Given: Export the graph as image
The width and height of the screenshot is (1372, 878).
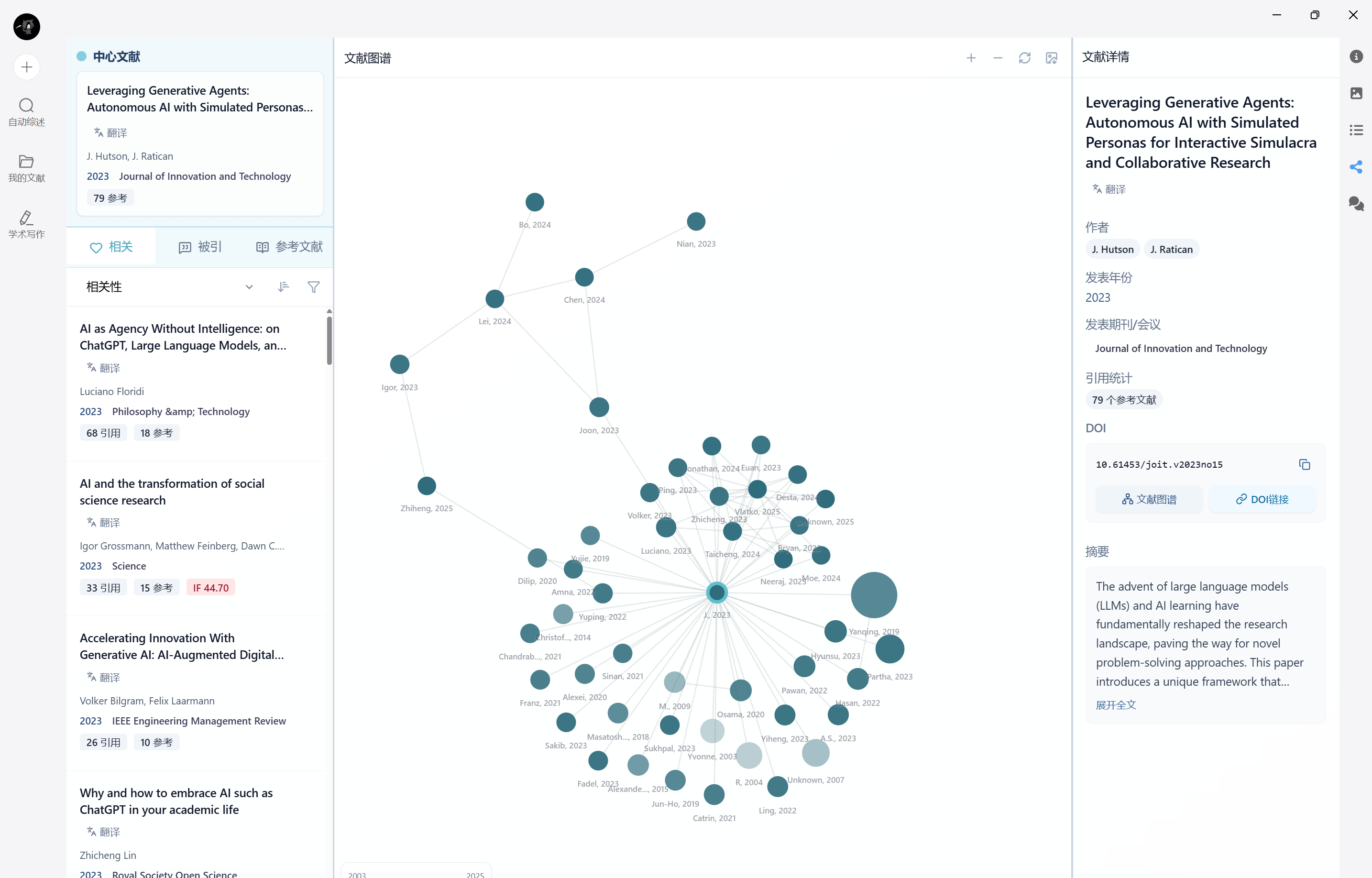Looking at the screenshot, I should click(x=1051, y=58).
